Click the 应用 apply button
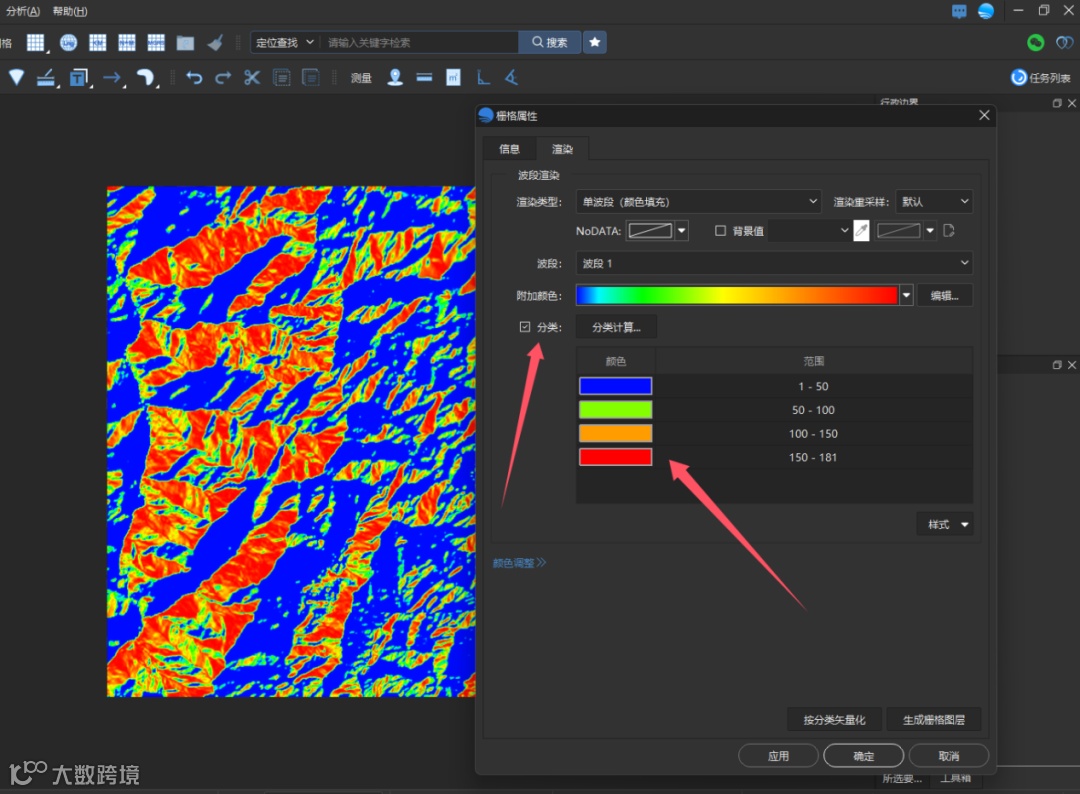Image resolution: width=1080 pixels, height=794 pixels. coord(778,756)
